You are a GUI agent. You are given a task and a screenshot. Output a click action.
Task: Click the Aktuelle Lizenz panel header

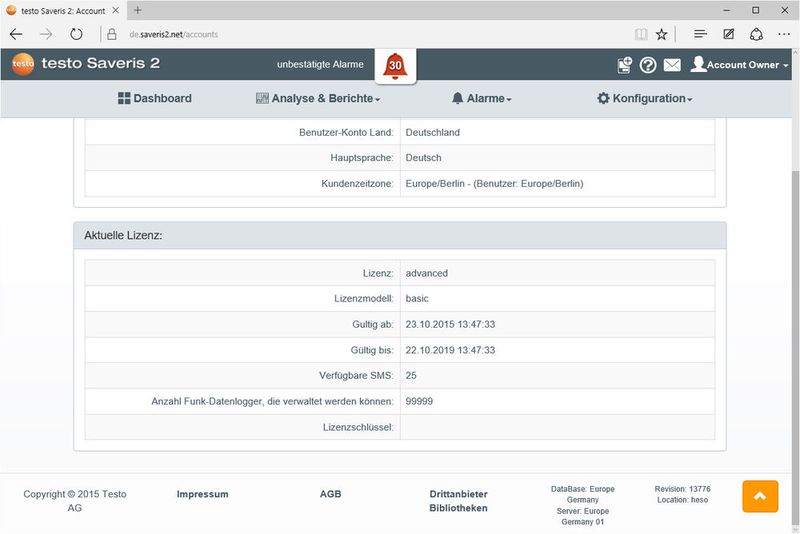[400, 235]
